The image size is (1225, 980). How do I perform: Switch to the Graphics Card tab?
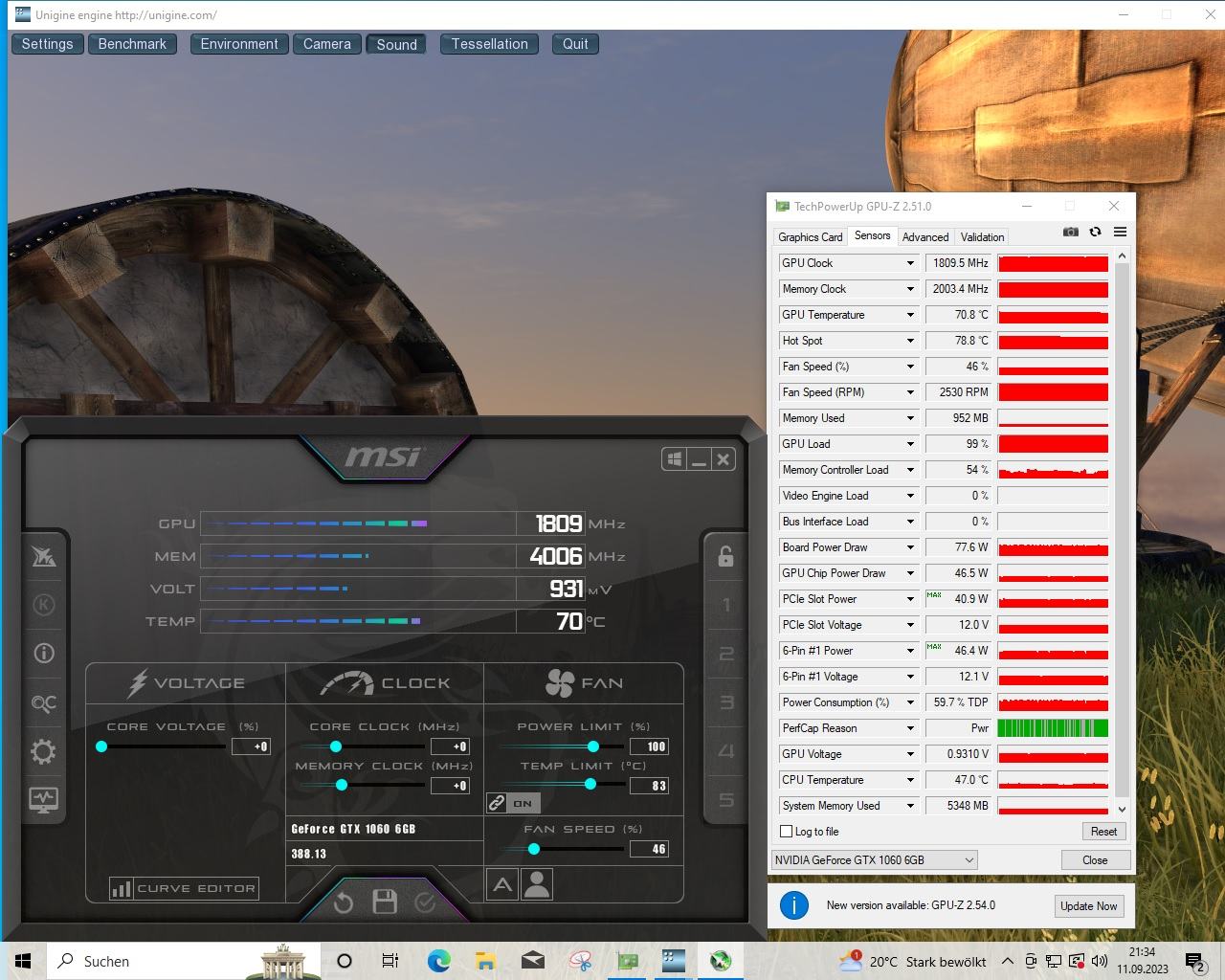click(811, 237)
